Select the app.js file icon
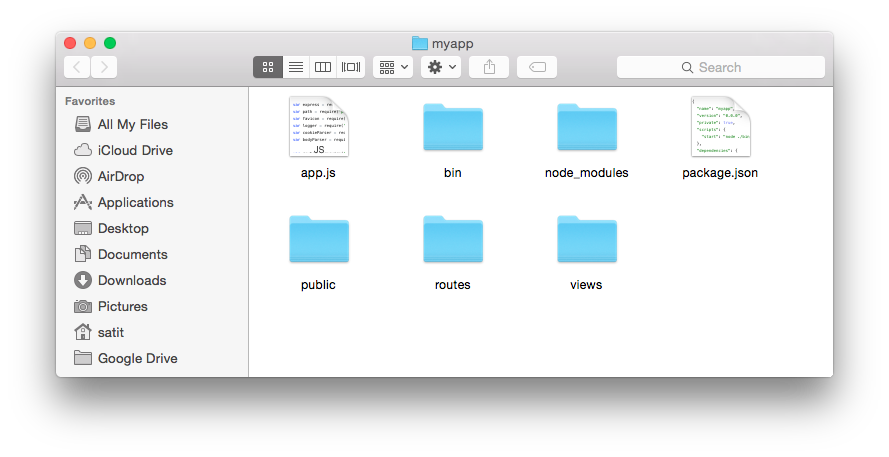Screen dimensions: 889x457 pos(319,126)
